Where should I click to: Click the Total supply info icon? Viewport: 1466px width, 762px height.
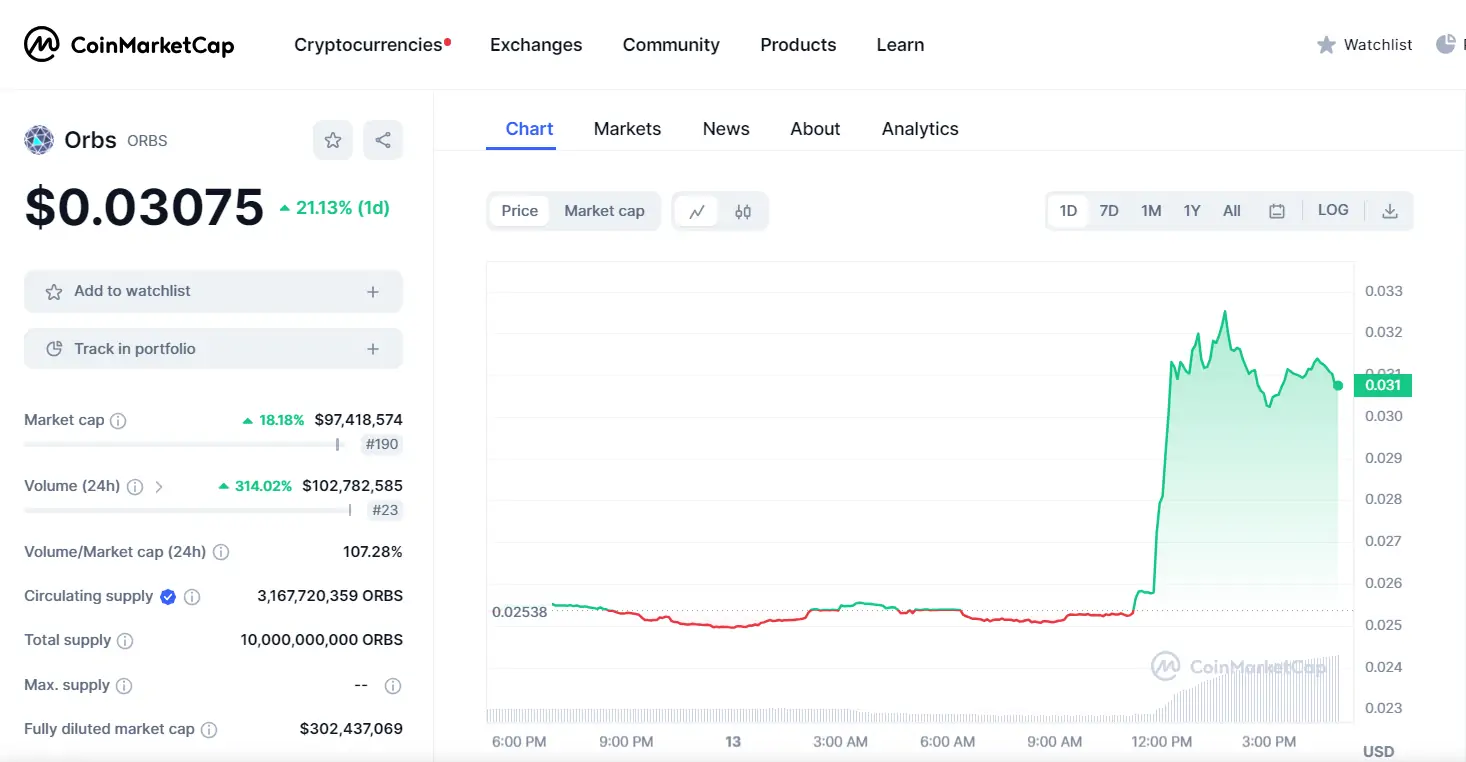click(125, 641)
